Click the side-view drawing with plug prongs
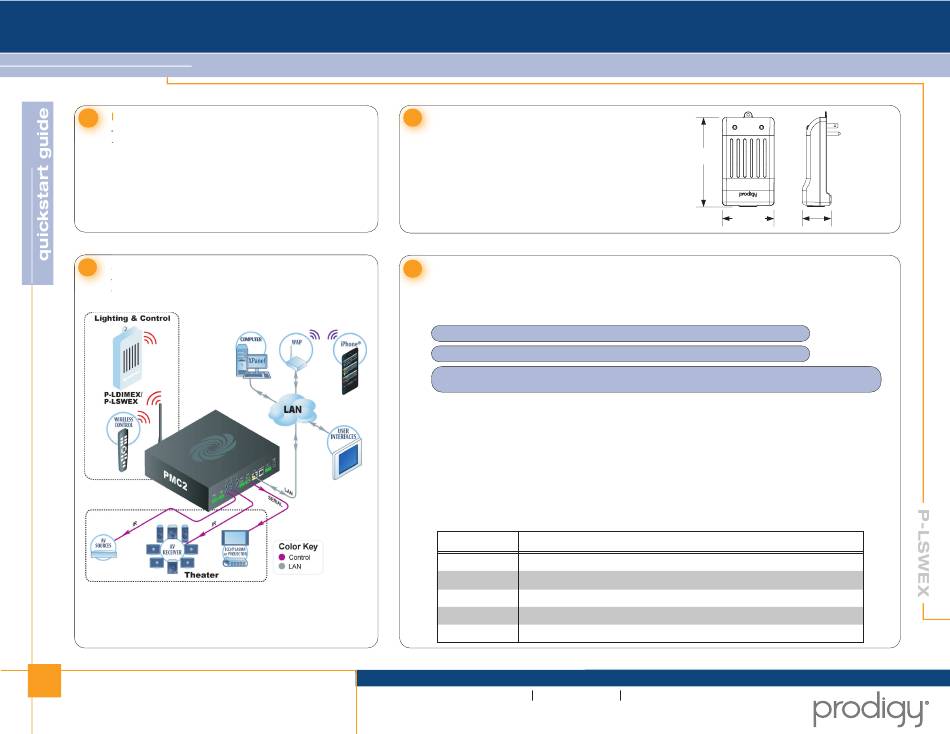The width and height of the screenshot is (950, 734). [820, 161]
